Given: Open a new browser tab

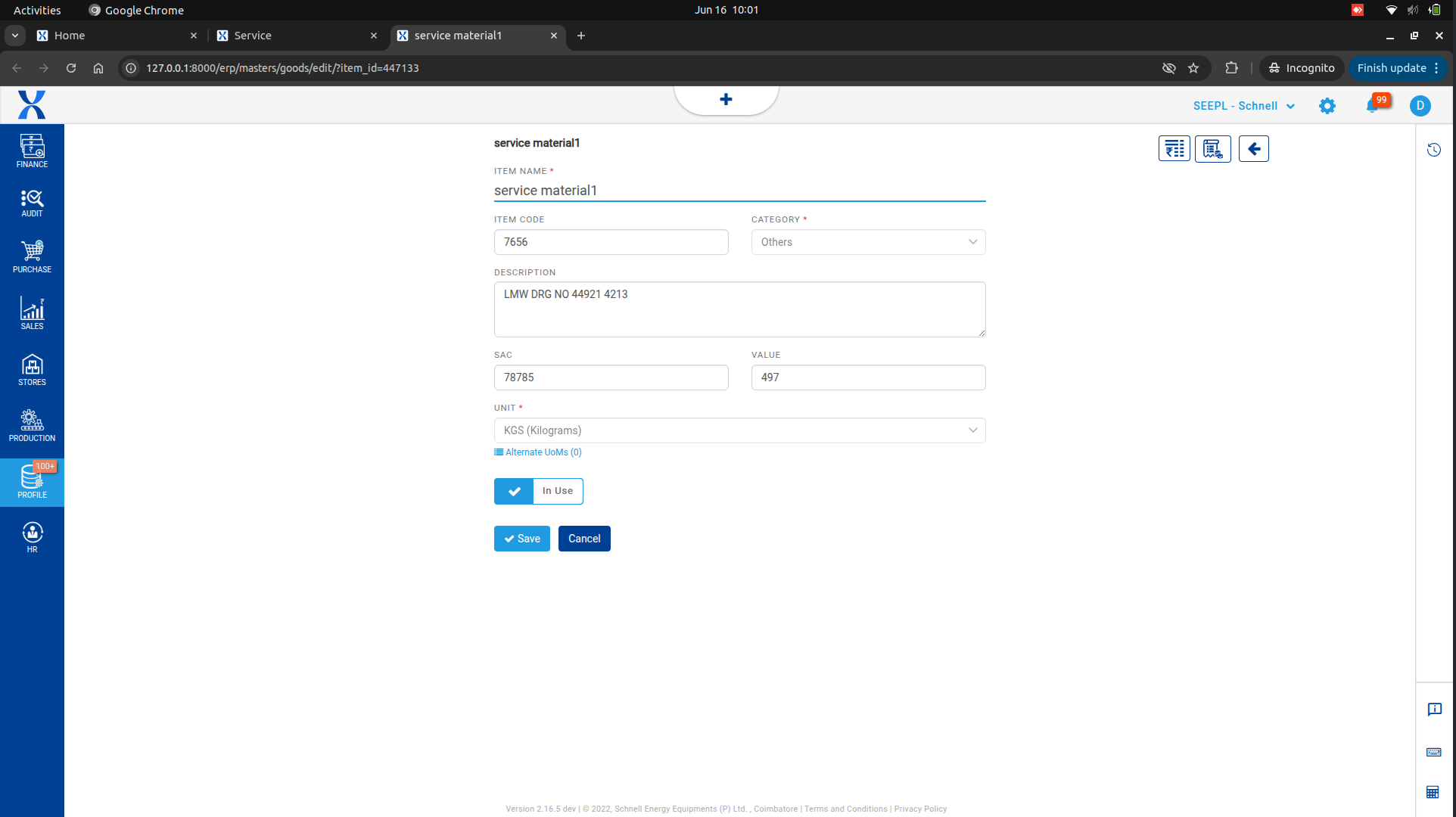Looking at the screenshot, I should click(x=581, y=36).
